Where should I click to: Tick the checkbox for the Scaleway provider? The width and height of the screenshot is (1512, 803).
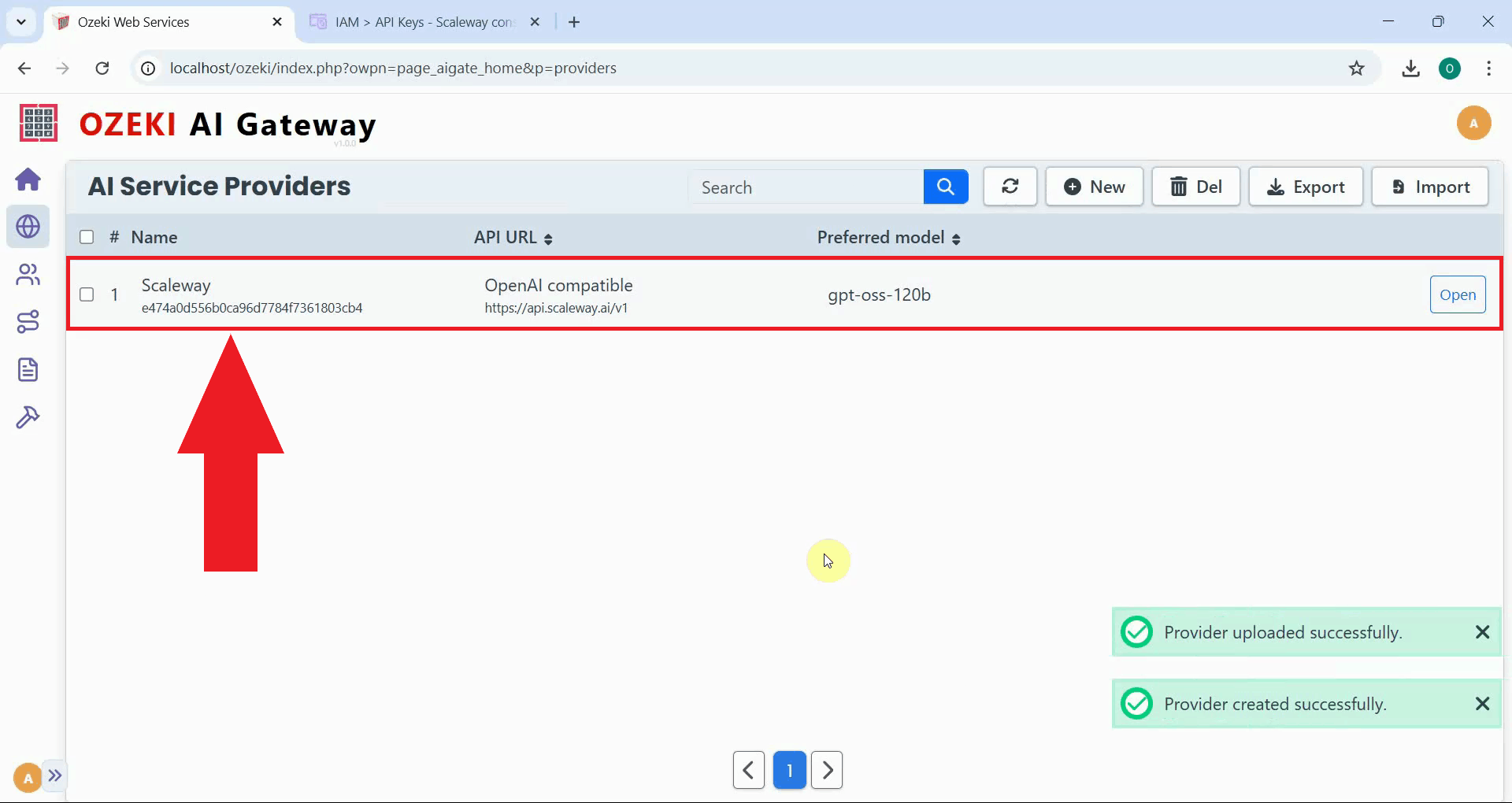point(87,294)
